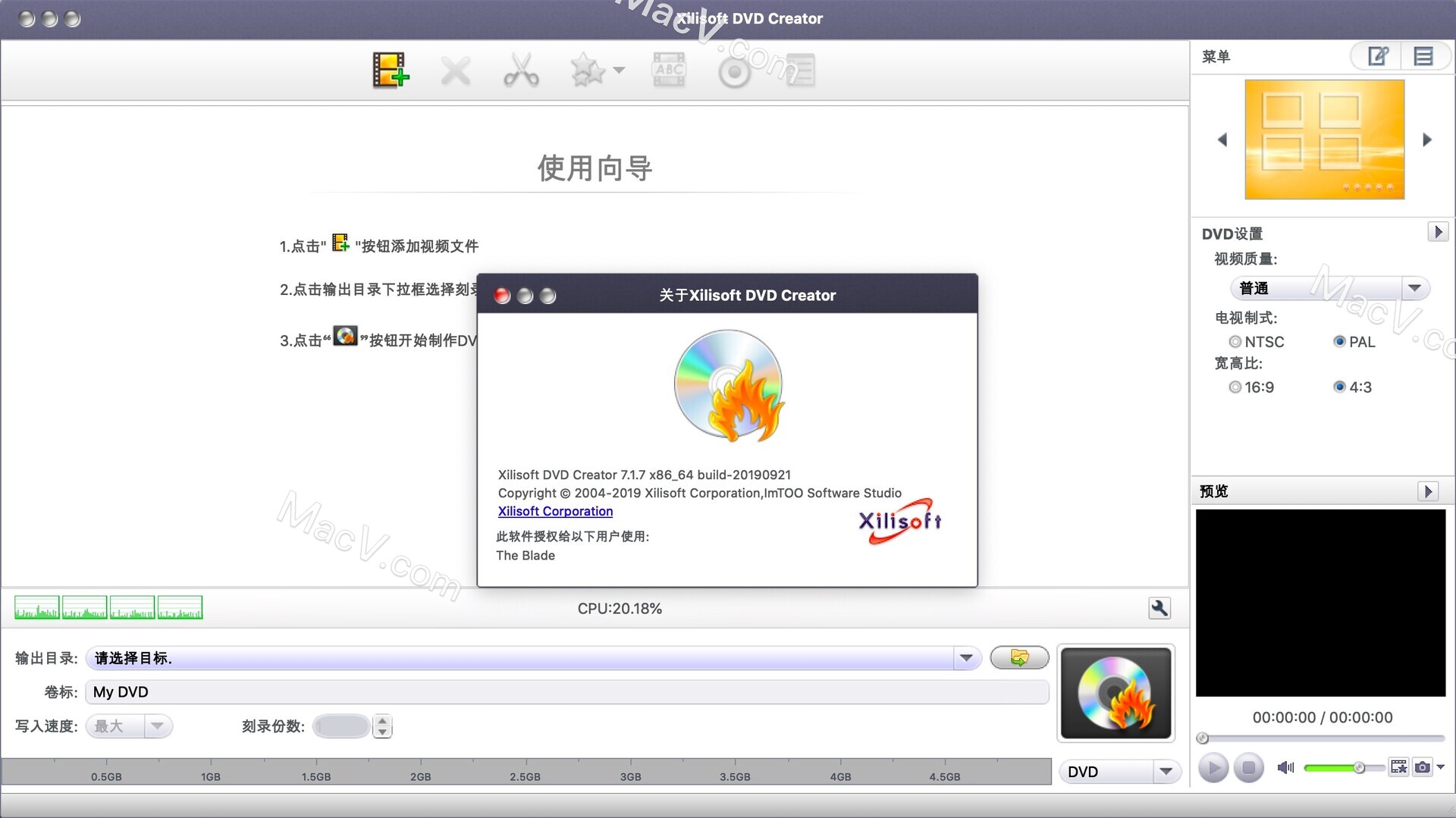Viewport: 1456px width, 818px height.
Task: Click the delete (X) toolbar icon
Action: pos(456,71)
